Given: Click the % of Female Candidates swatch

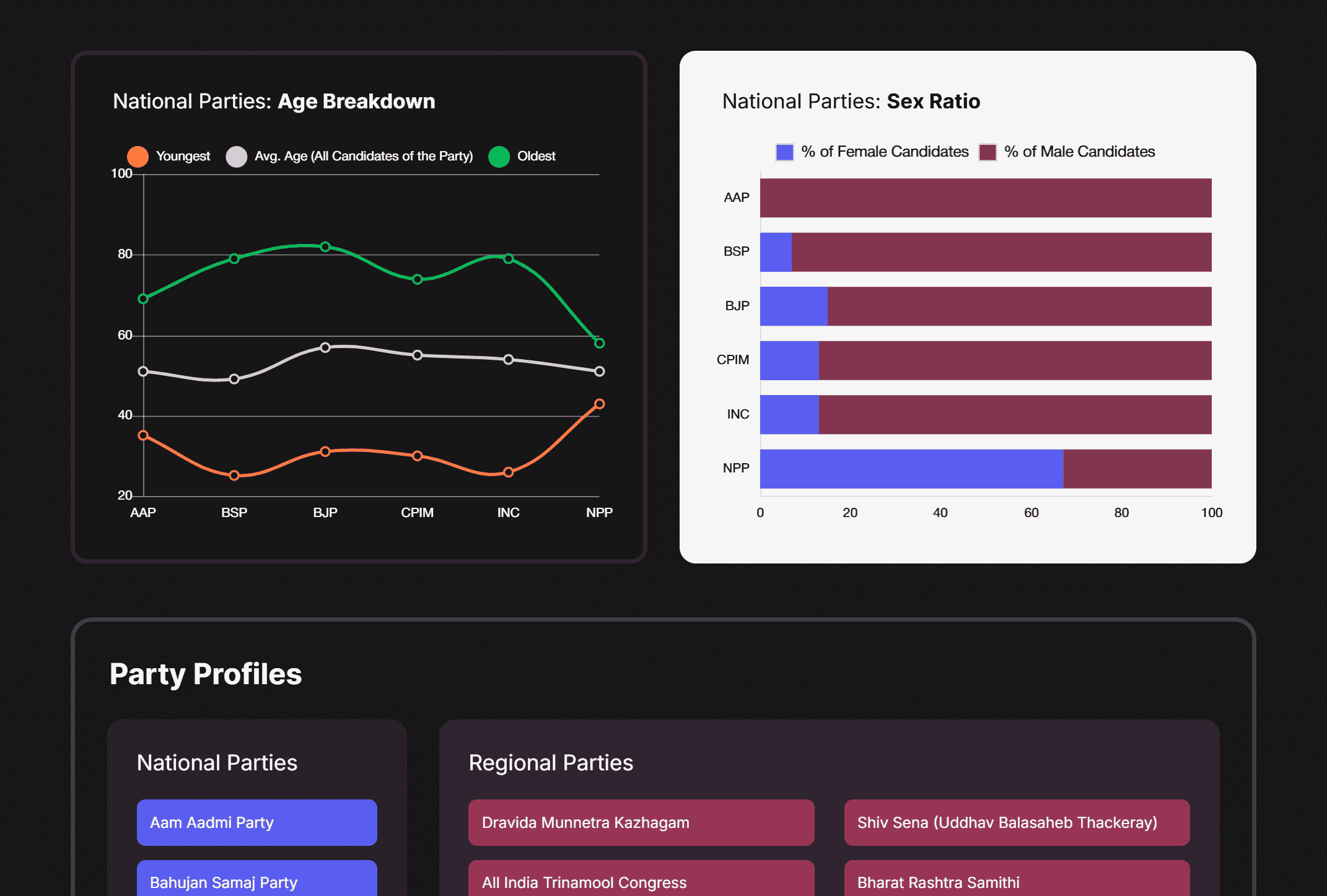Looking at the screenshot, I should click(x=784, y=152).
